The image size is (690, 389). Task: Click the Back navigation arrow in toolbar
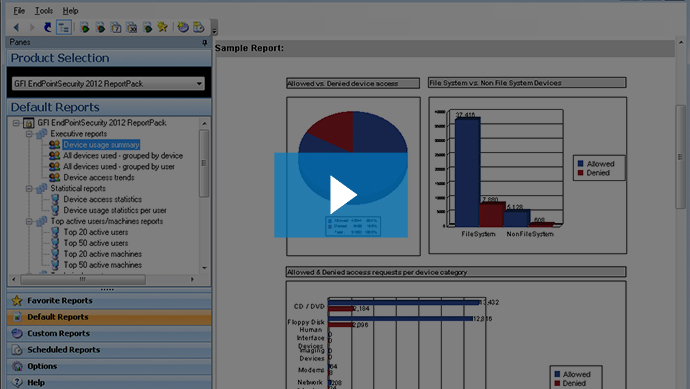click(17, 28)
